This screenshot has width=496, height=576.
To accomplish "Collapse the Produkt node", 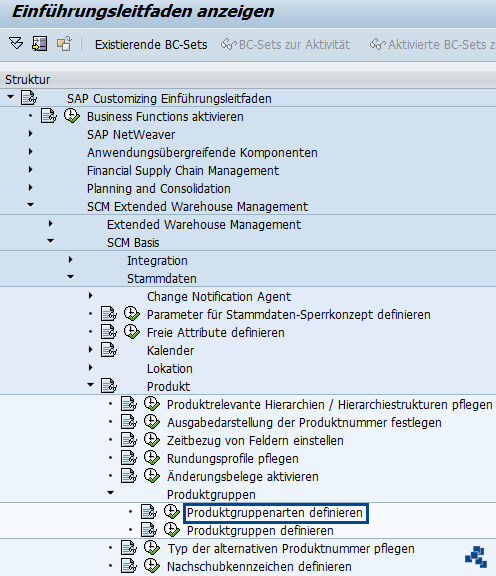I will tap(90, 385).
